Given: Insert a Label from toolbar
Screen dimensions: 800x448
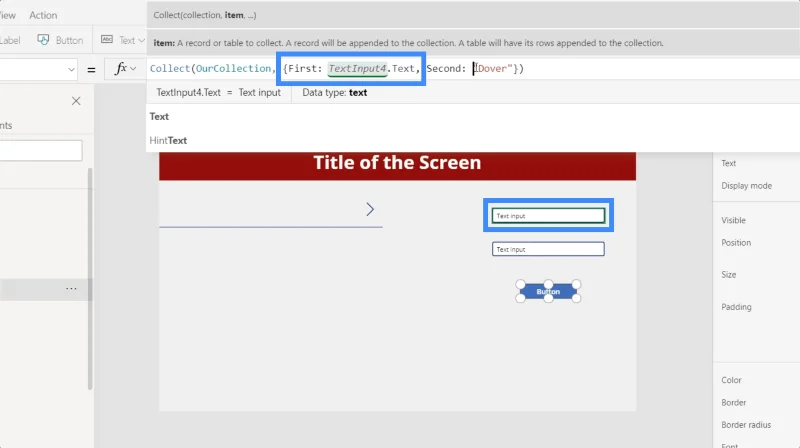Looking at the screenshot, I should click(x=10, y=40).
